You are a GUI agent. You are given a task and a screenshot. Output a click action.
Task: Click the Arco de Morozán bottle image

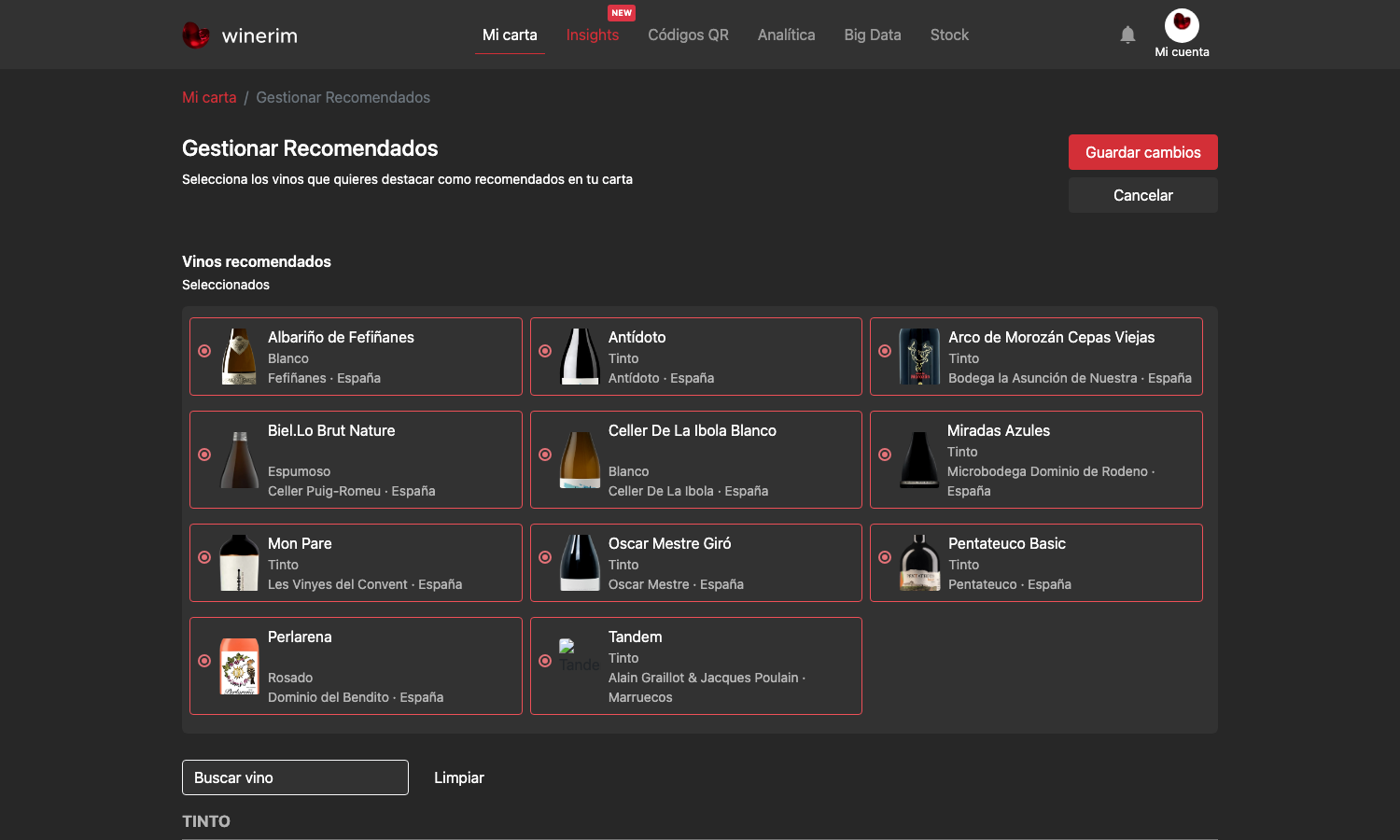[919, 357]
